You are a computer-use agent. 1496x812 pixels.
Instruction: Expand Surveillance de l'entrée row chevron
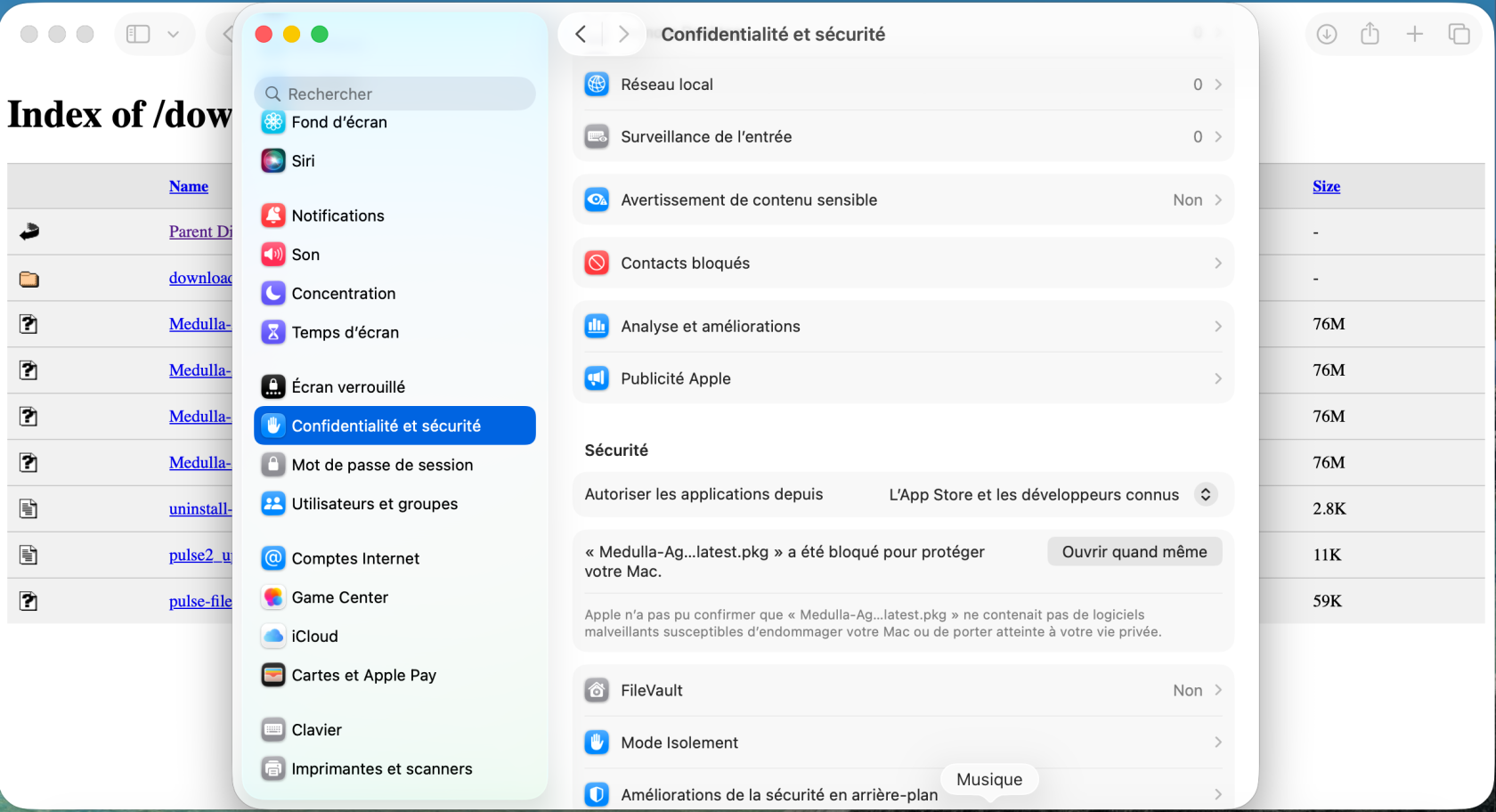(x=1218, y=137)
